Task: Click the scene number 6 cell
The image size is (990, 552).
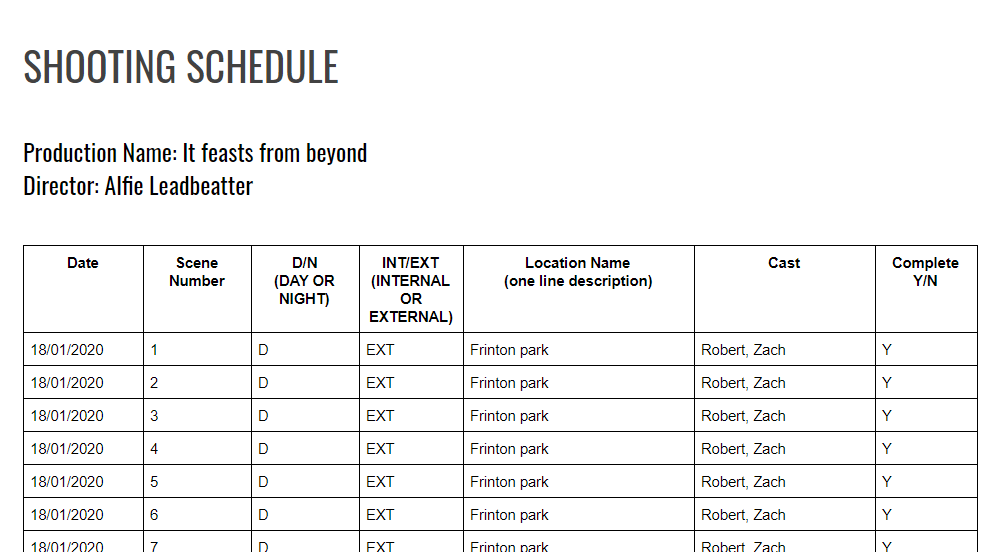Action: coord(155,515)
